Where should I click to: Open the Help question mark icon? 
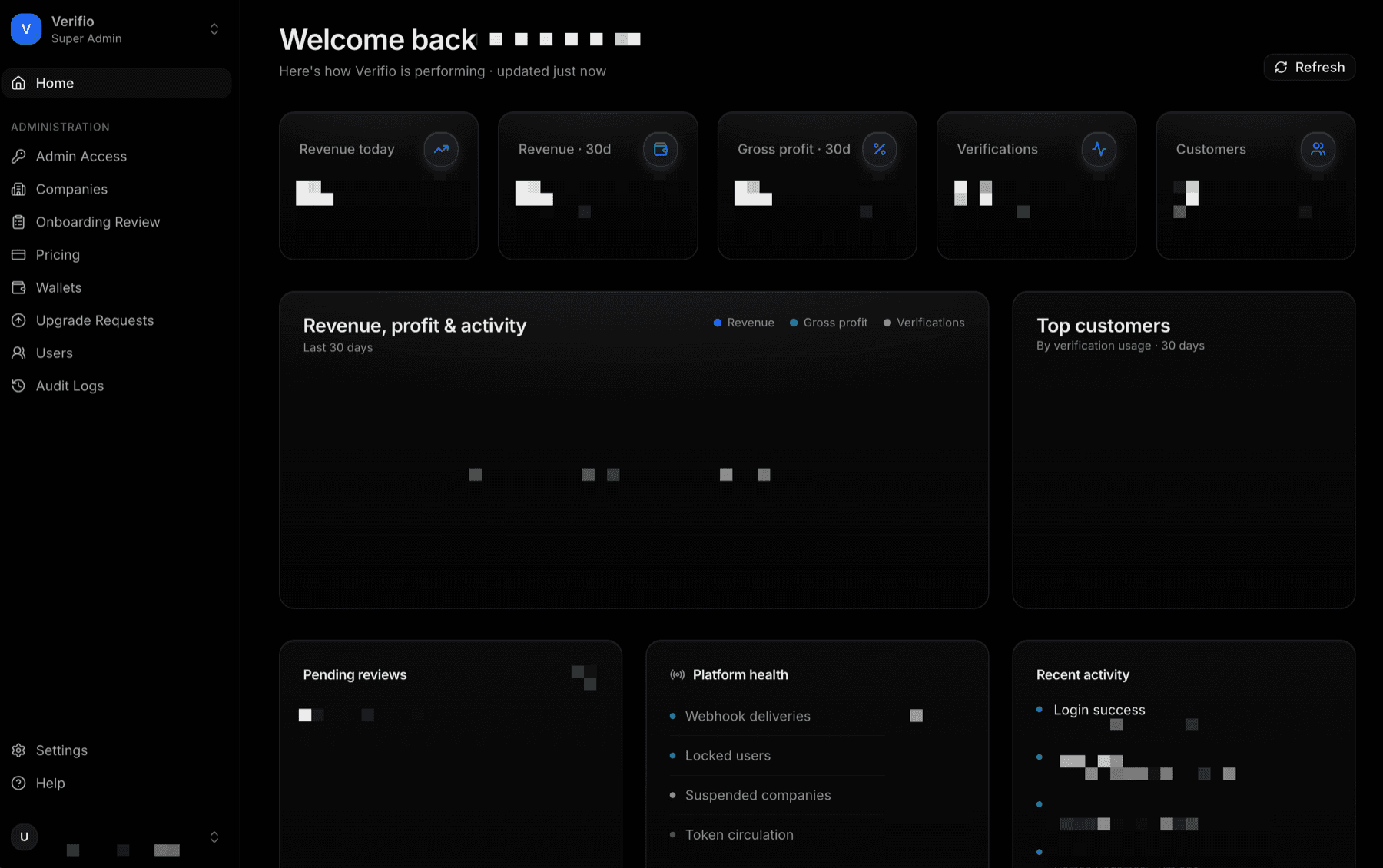(x=18, y=783)
